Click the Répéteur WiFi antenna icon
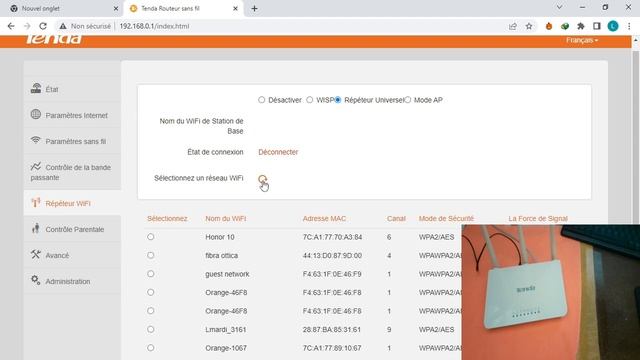 point(36,202)
